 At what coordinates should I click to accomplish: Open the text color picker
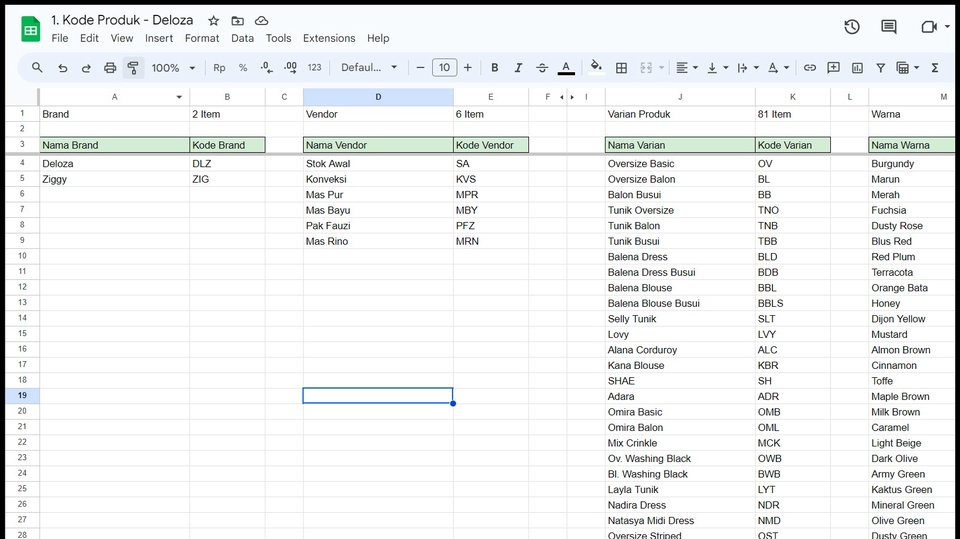pos(566,67)
